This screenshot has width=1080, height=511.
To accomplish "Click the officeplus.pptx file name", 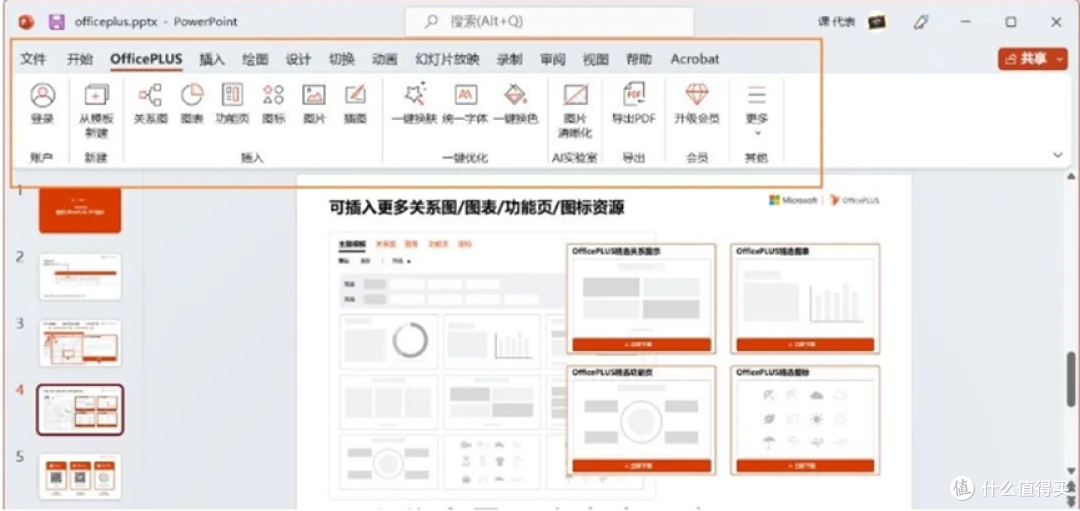I will point(116,22).
